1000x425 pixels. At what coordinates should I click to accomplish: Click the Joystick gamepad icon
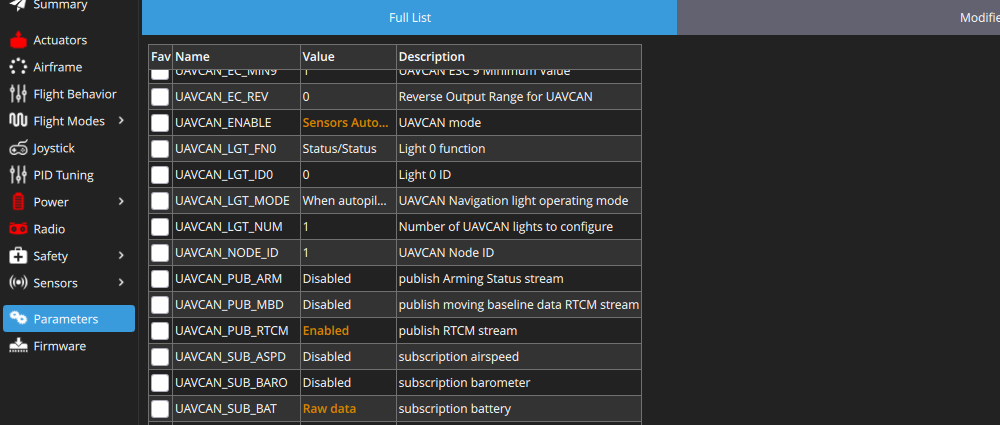18,148
